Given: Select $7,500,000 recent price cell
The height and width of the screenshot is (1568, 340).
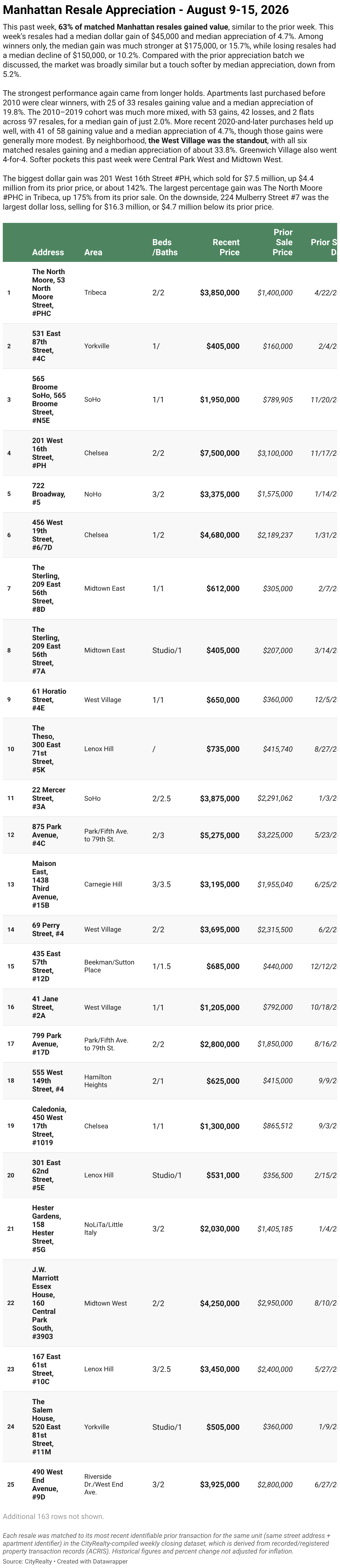Looking at the screenshot, I should click(x=219, y=453).
